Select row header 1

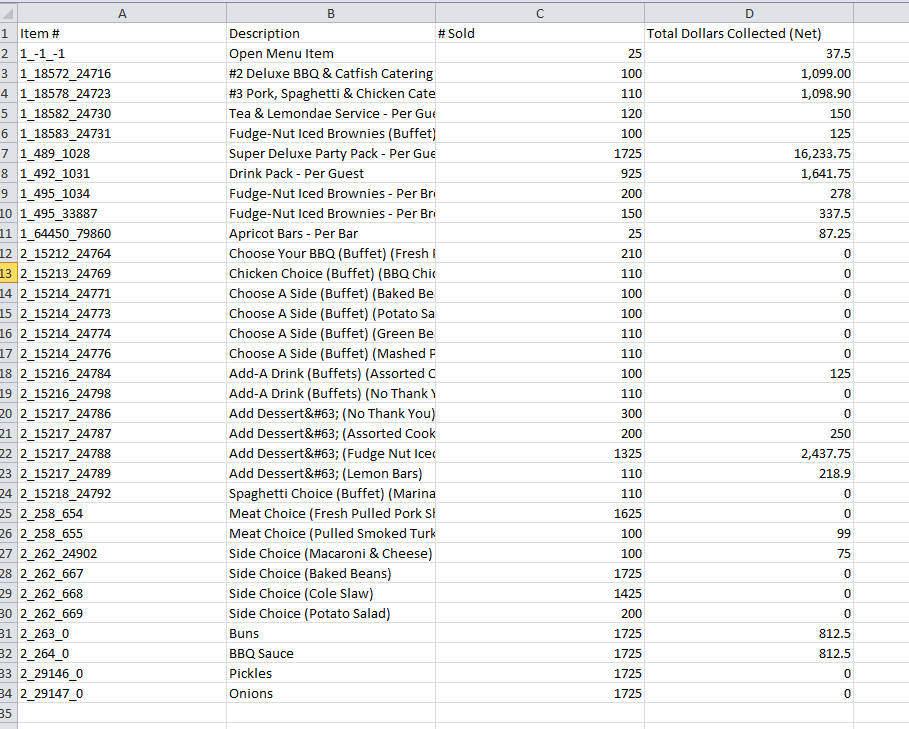(x=11, y=33)
